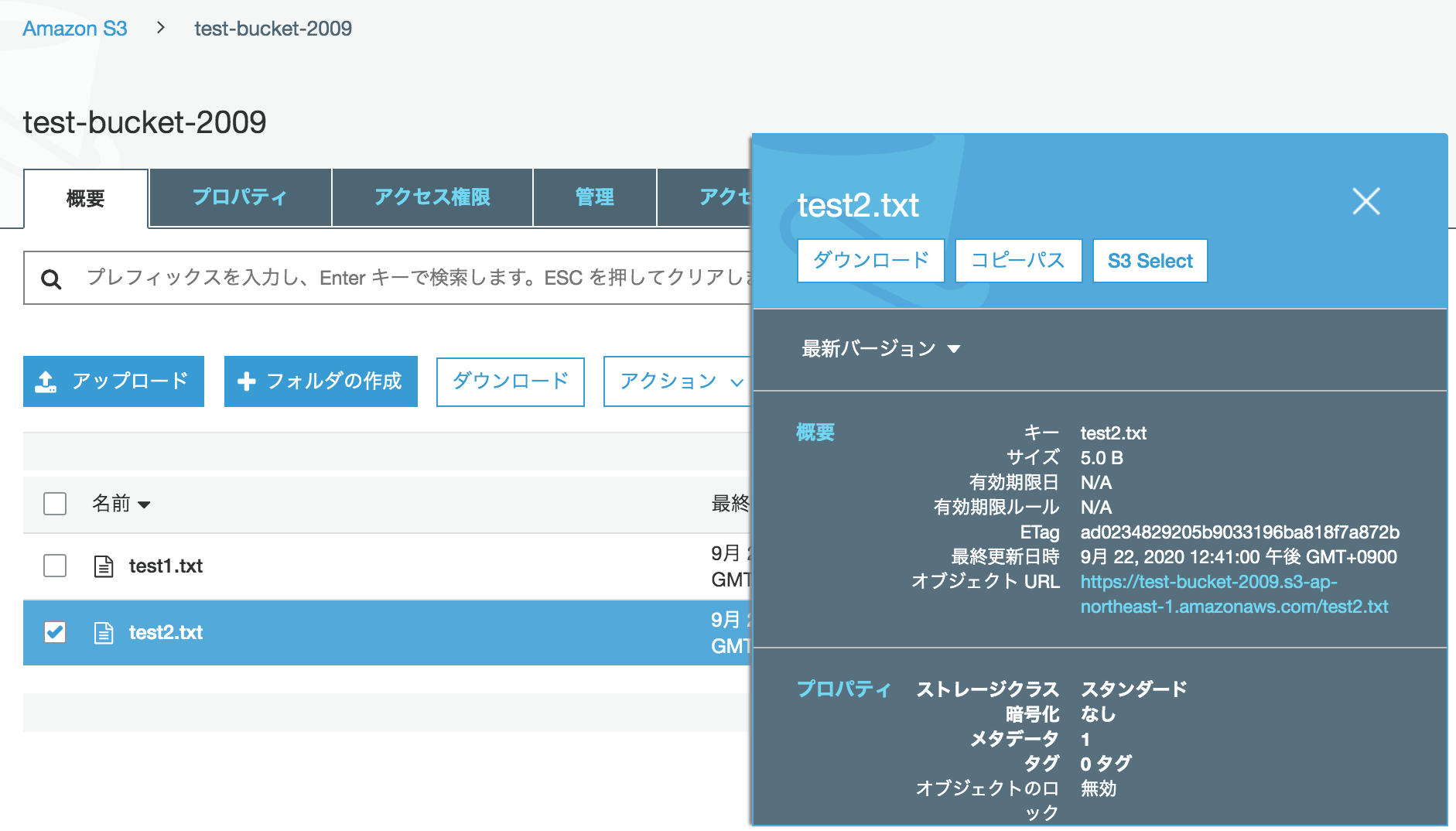Click the test-bucket-2009 breadcrumb text
This screenshot has width=1456, height=831.
pos(273,29)
